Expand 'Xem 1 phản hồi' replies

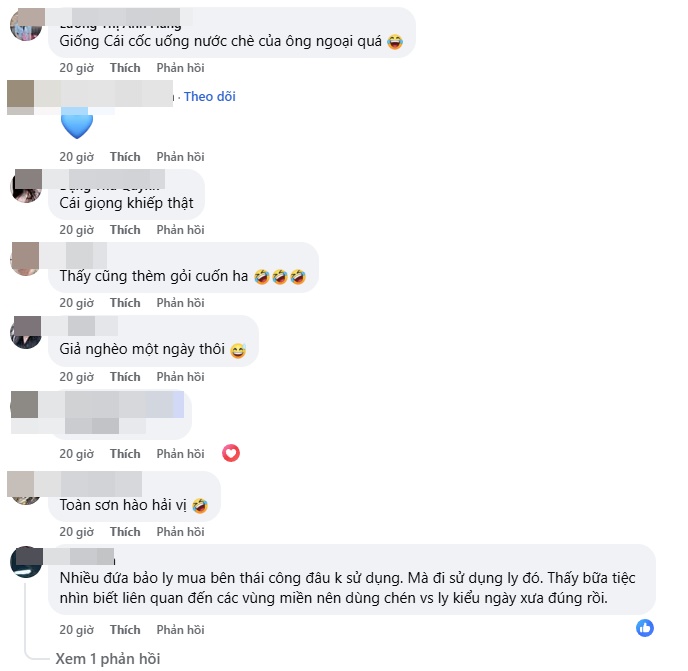(108, 659)
